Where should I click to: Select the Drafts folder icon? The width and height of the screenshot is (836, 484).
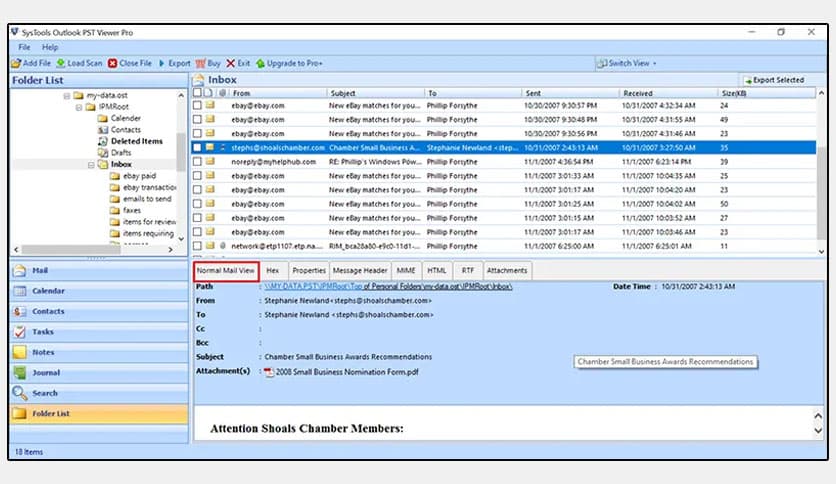click(x=103, y=153)
